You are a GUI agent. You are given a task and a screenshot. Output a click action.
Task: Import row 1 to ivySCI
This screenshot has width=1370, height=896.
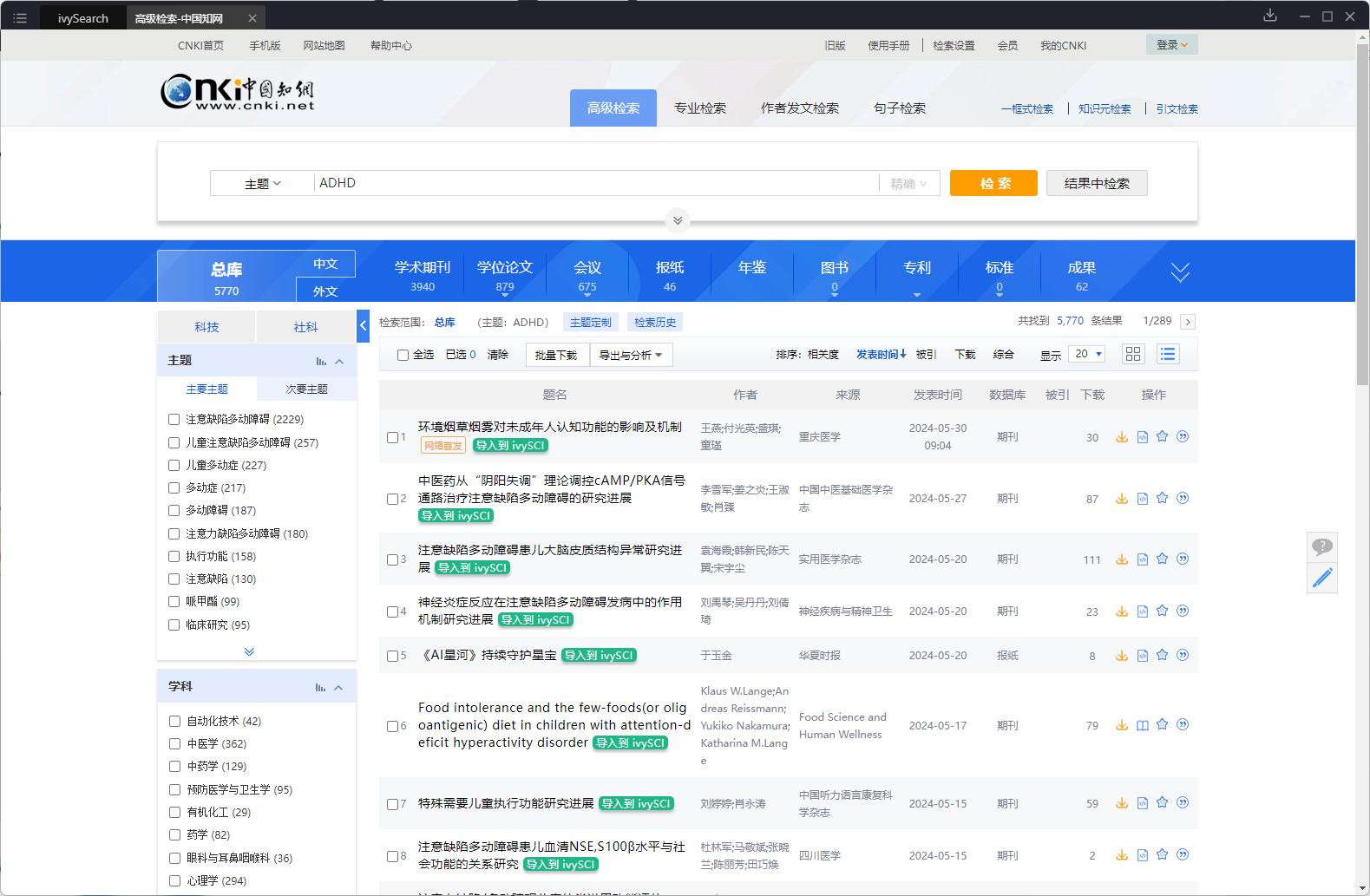(x=510, y=445)
